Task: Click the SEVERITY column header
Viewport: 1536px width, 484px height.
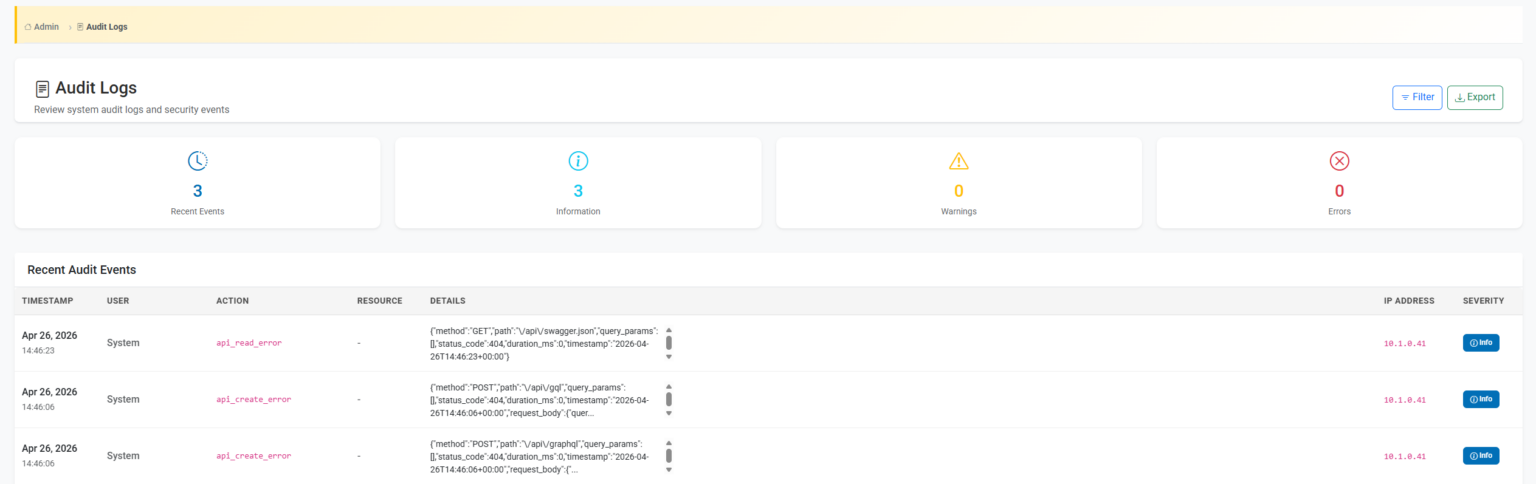Action: point(1483,300)
